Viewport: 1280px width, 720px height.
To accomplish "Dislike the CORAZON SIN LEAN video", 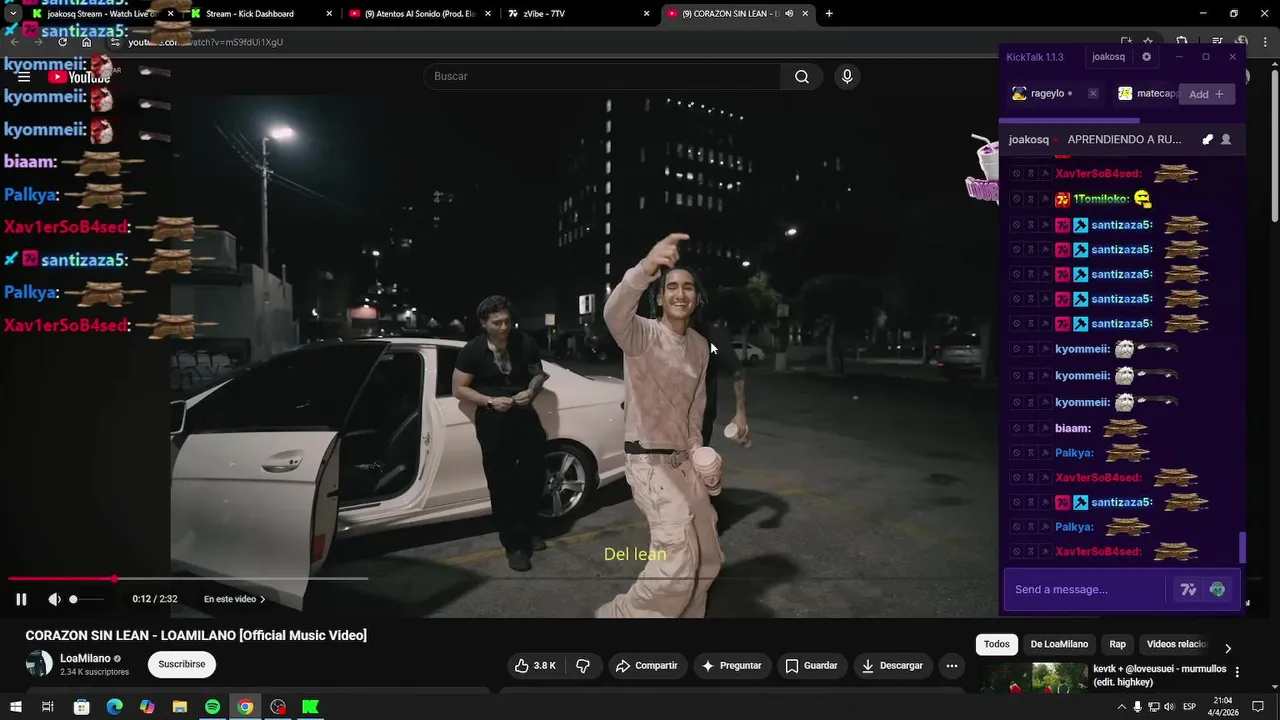I will [583, 665].
